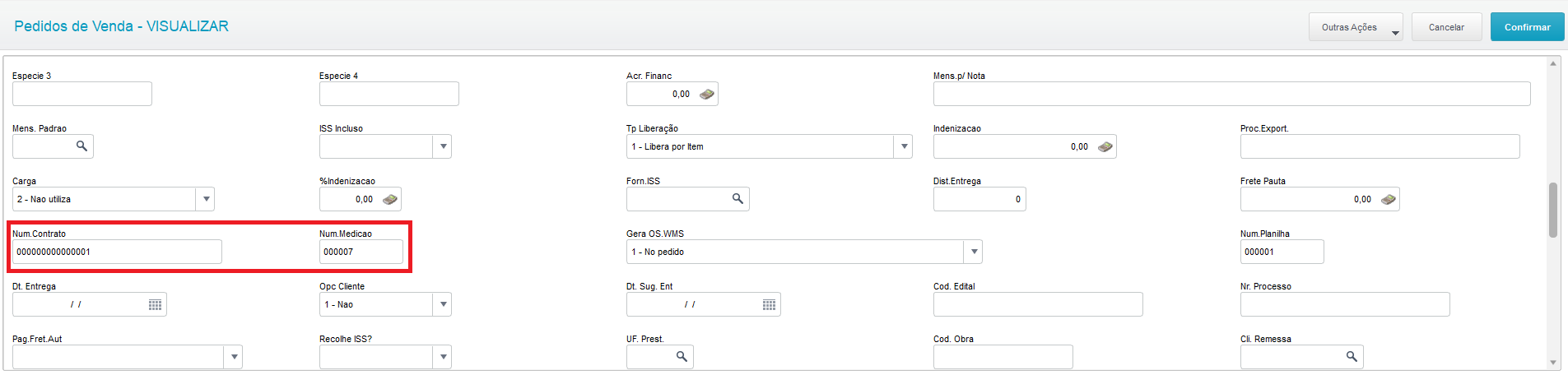Search Cli. Remessa with magnifier icon
Screen dimensions: 1568x375
[x=1352, y=357]
